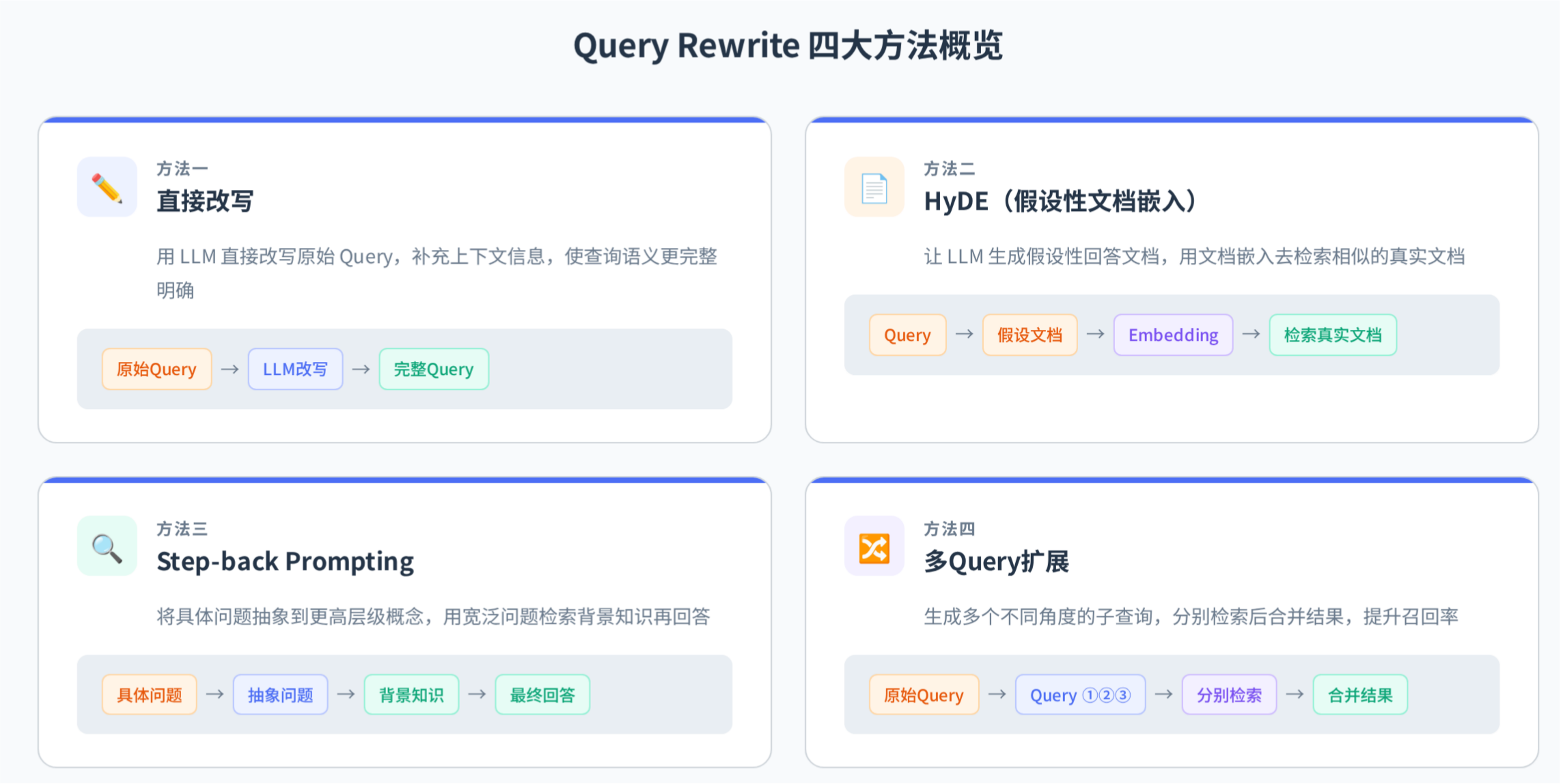Click the description starting 将具体问题抽象到更高层级概念
1561x784 pixels.
tap(433, 617)
